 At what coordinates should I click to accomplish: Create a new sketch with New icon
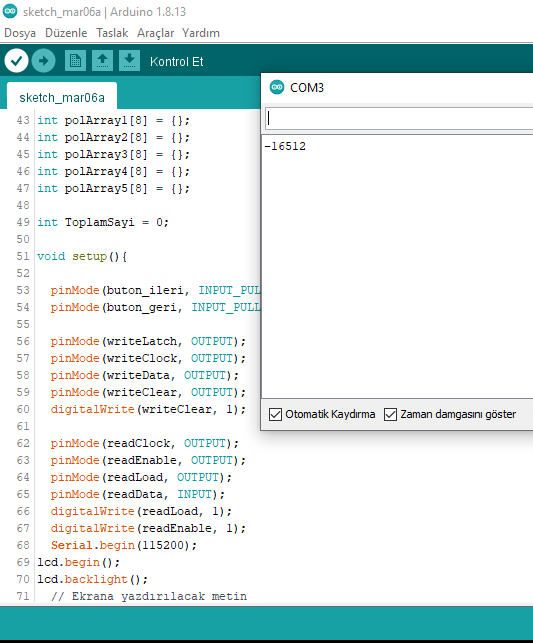tap(75, 61)
